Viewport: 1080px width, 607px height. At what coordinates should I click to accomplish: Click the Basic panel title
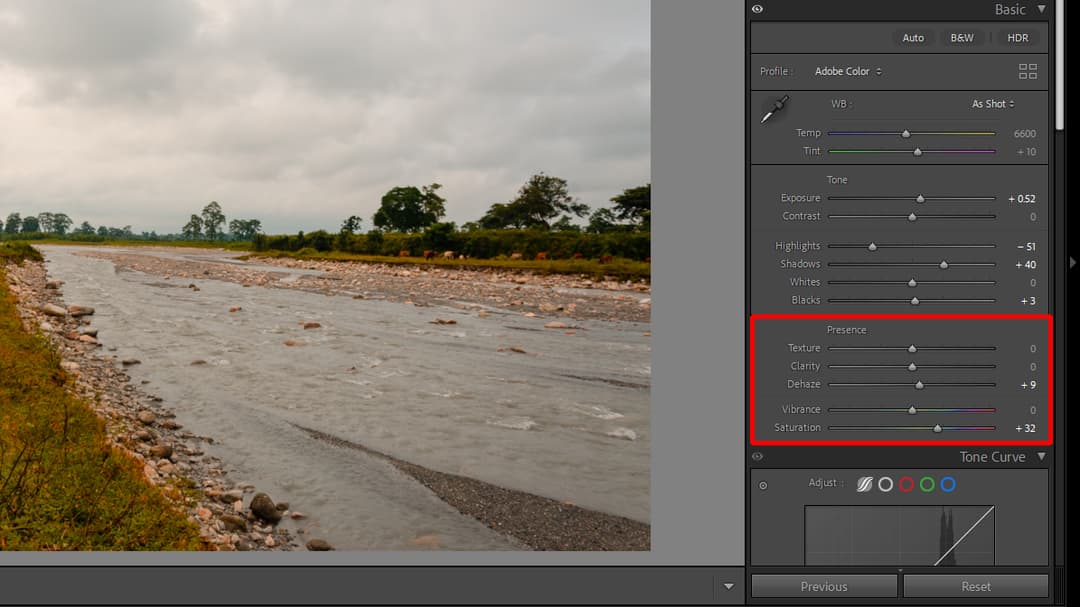(x=1010, y=9)
